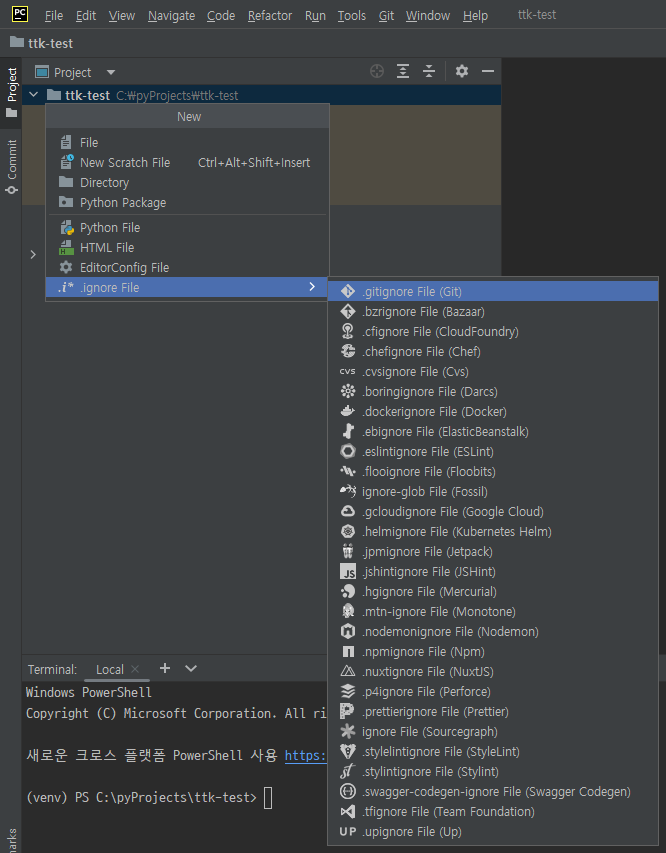The height and width of the screenshot is (853, 666).
Task: Click the ttk-test breadcrumb in navigation bar
Action: point(42,43)
